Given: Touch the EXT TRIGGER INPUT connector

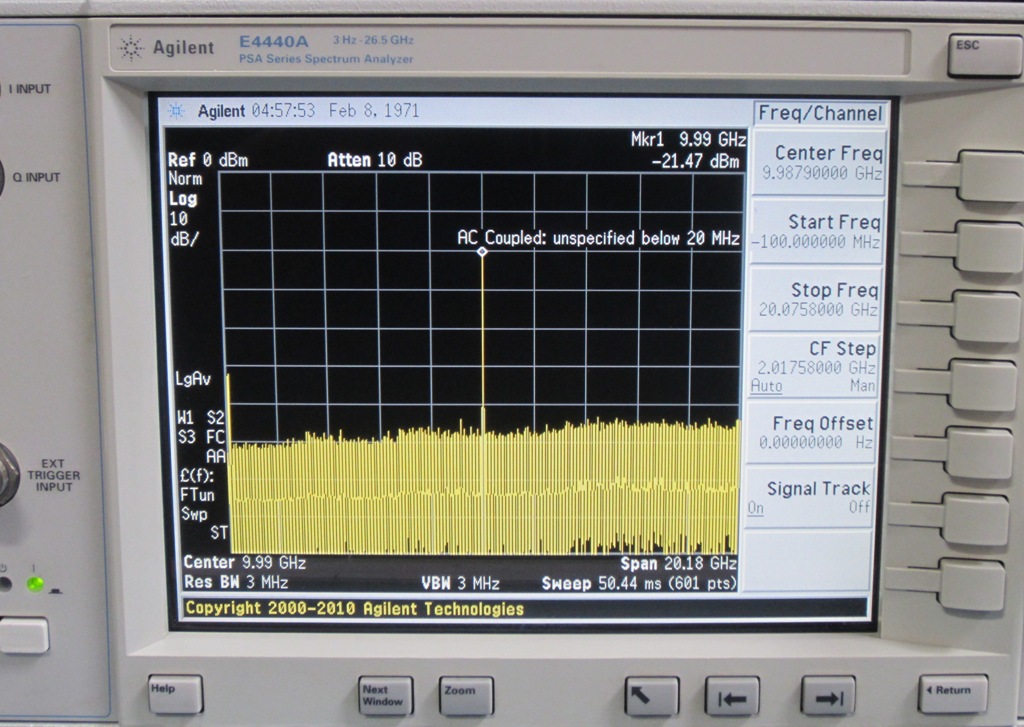Looking at the screenshot, I should point(5,477).
